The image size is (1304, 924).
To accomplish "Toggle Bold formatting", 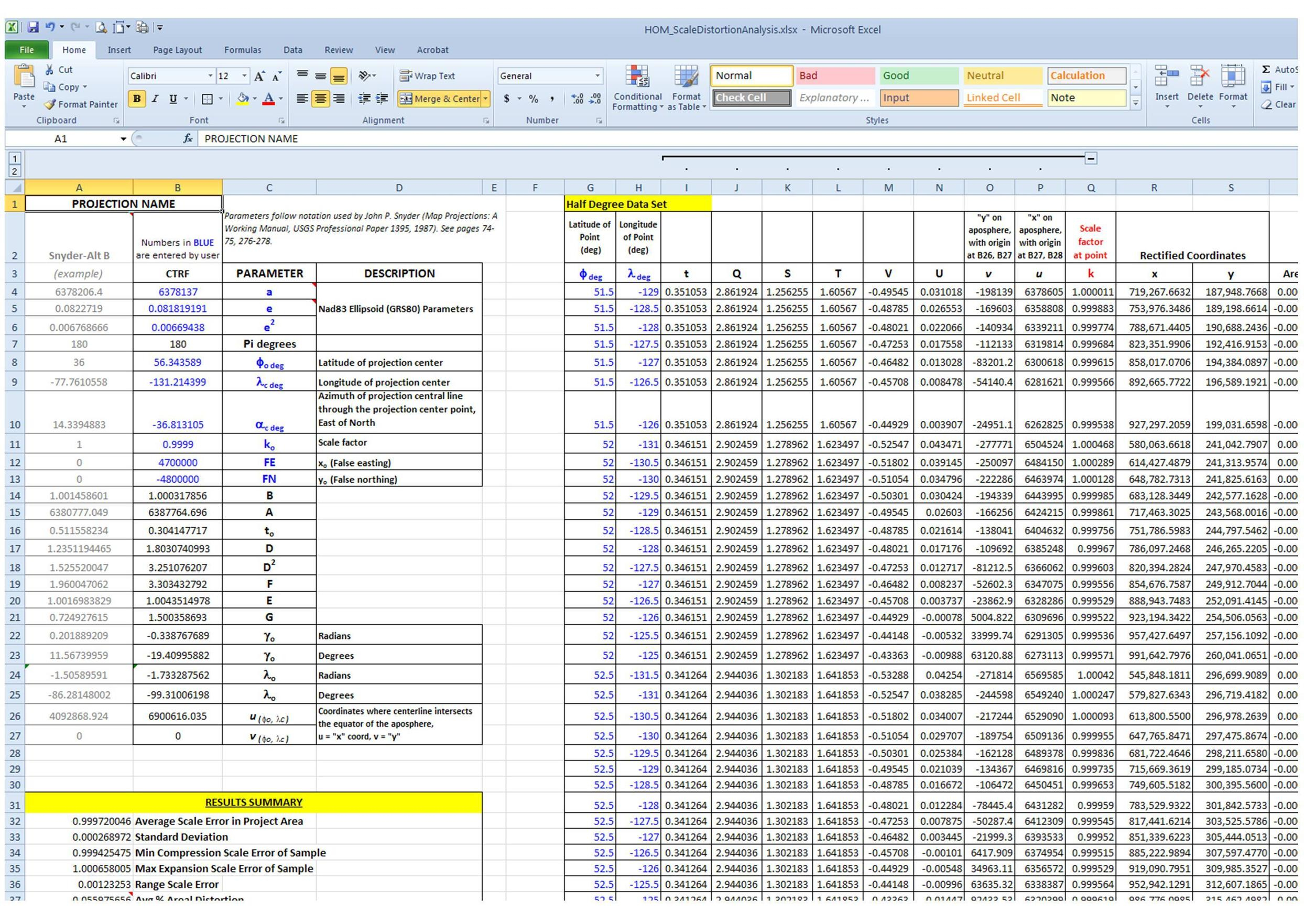I will coord(137,99).
